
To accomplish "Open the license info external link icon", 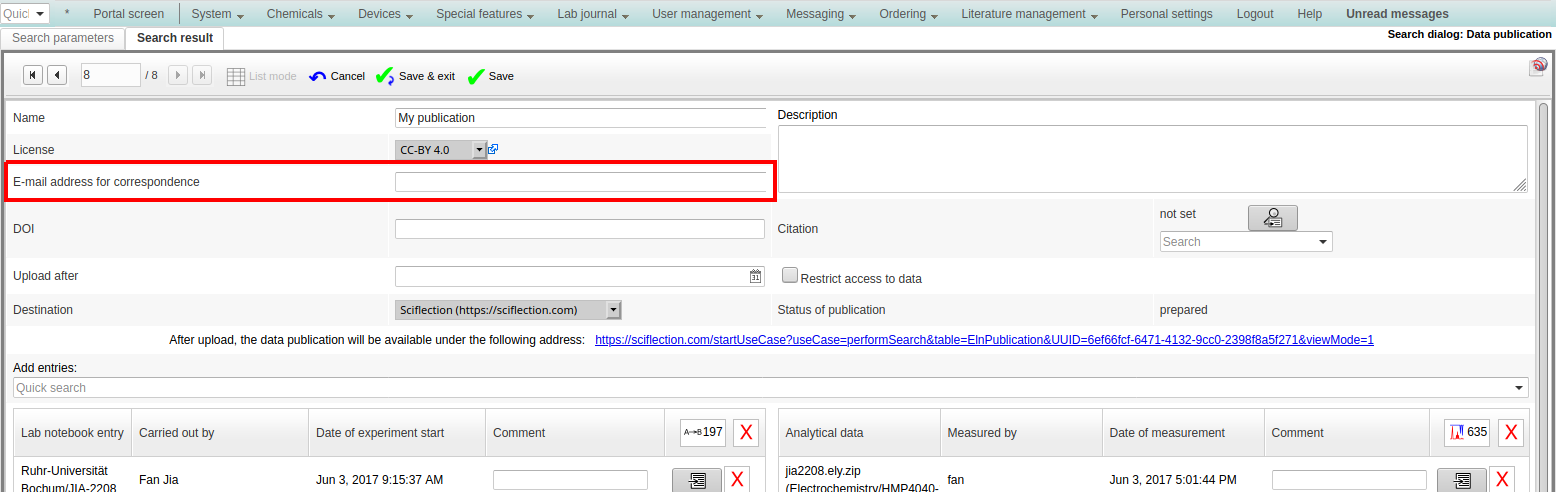I will (x=493, y=149).
